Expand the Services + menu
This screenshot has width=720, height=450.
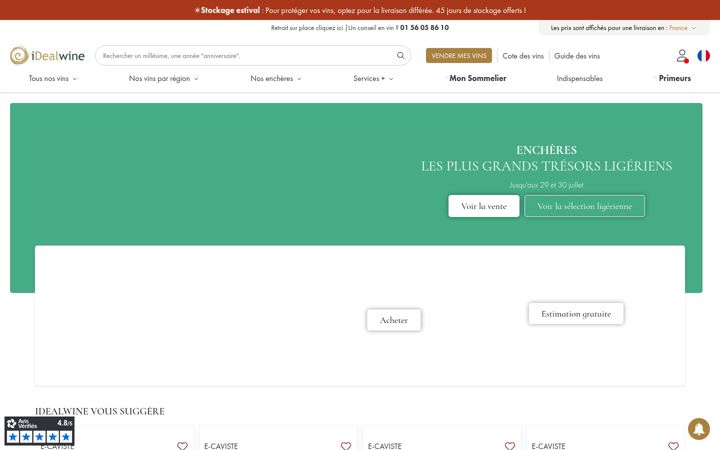tap(373, 79)
